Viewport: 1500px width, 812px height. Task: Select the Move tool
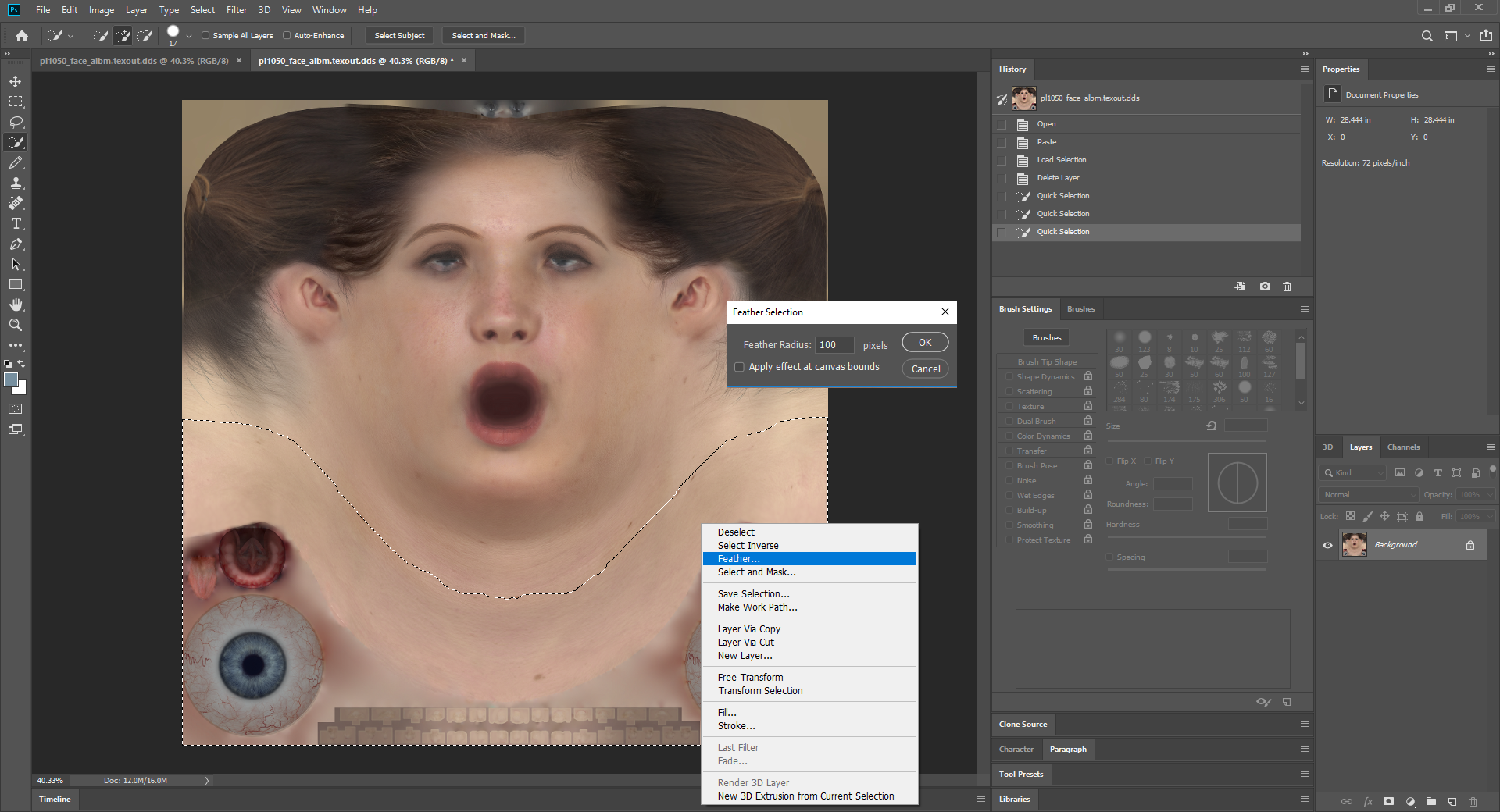pyautogui.click(x=16, y=81)
